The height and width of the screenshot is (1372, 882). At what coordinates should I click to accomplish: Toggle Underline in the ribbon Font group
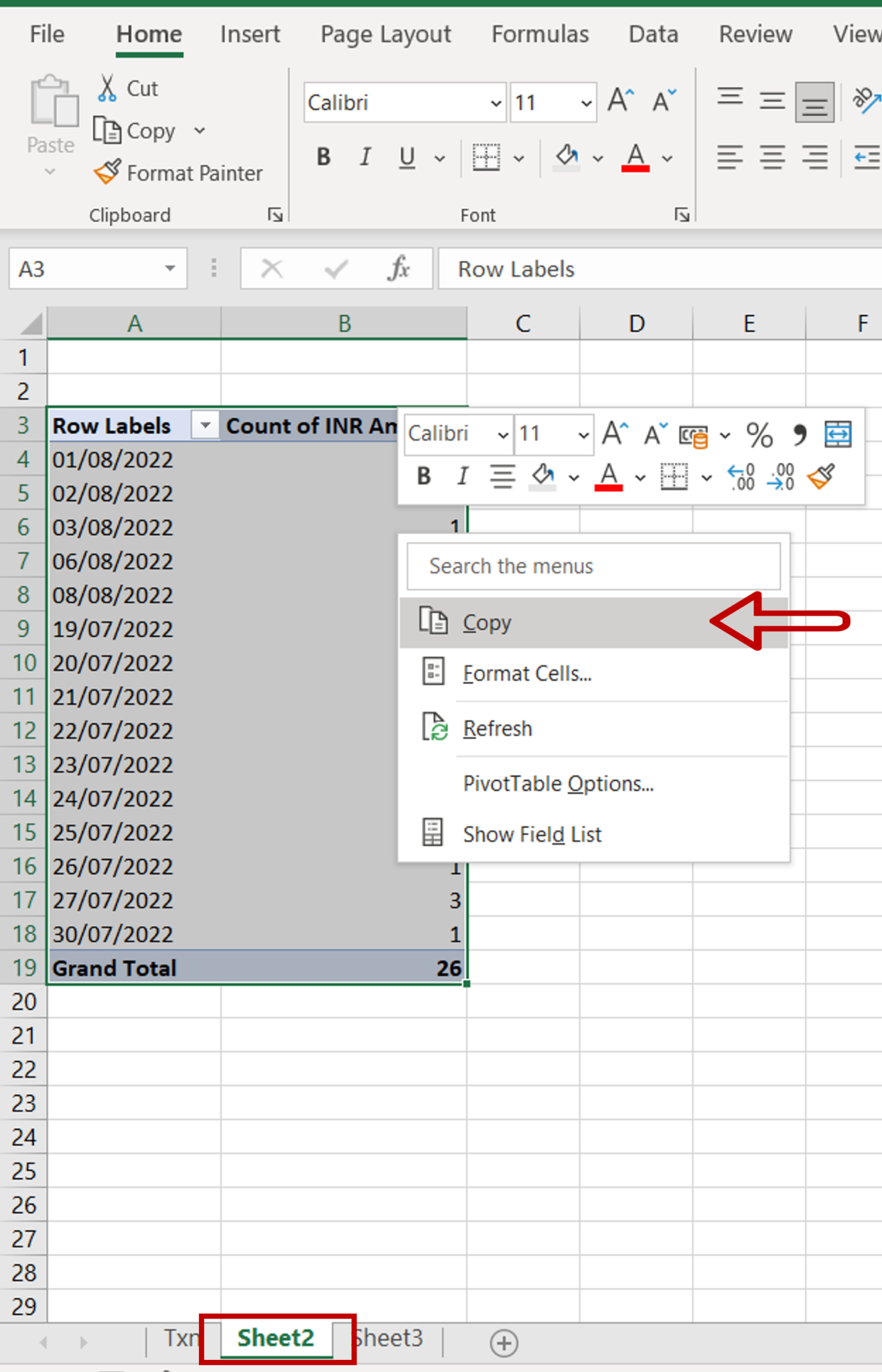coord(407,157)
